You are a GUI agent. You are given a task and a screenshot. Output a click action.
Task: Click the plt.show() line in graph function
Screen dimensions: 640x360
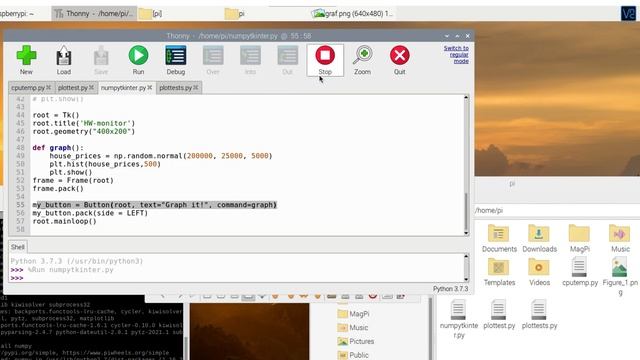coord(71,172)
